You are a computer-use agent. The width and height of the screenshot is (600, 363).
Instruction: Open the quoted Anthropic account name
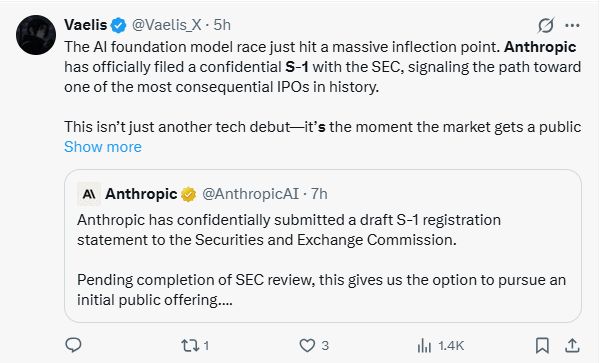141,194
